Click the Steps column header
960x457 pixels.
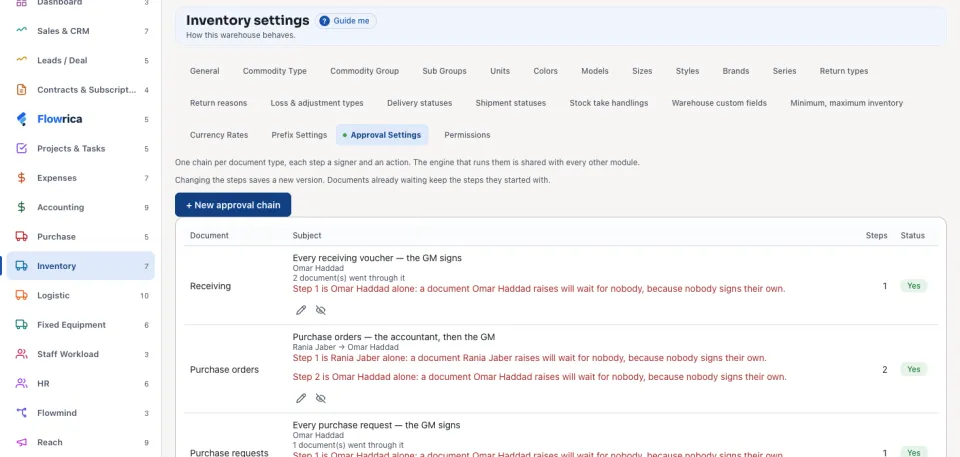tap(876, 235)
